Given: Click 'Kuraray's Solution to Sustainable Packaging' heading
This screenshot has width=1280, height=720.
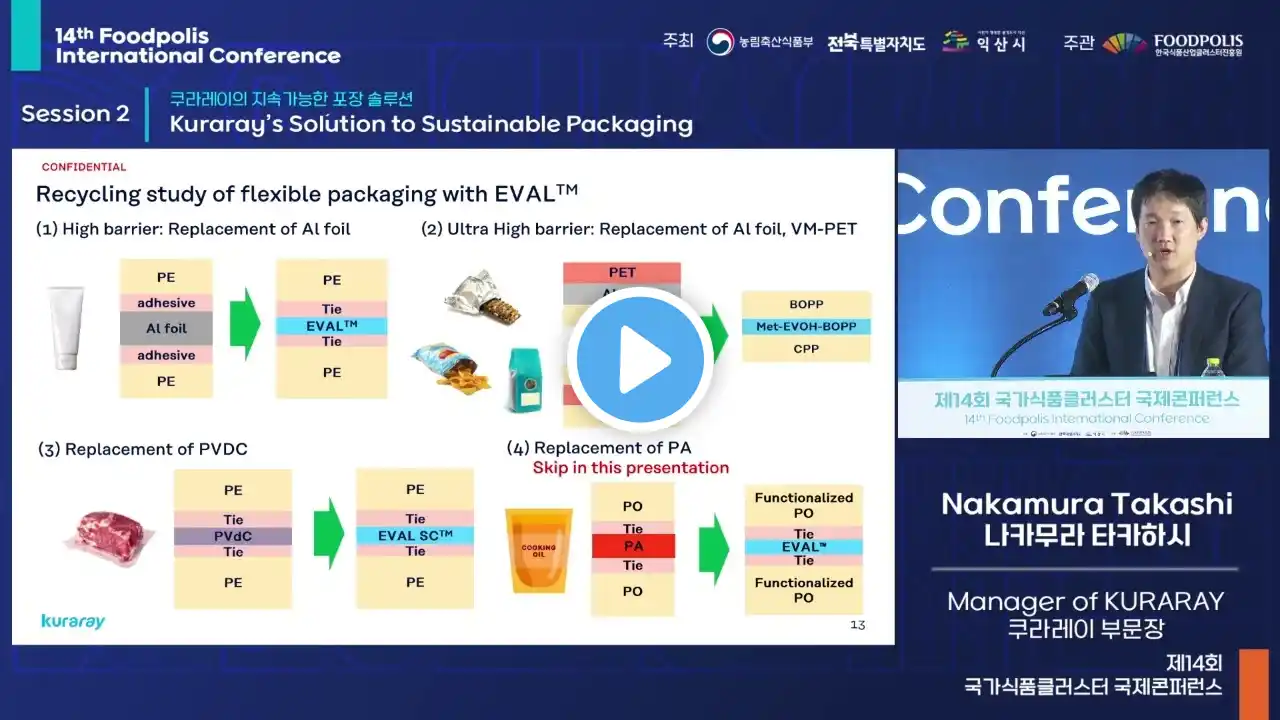Looking at the screenshot, I should coord(431,125).
